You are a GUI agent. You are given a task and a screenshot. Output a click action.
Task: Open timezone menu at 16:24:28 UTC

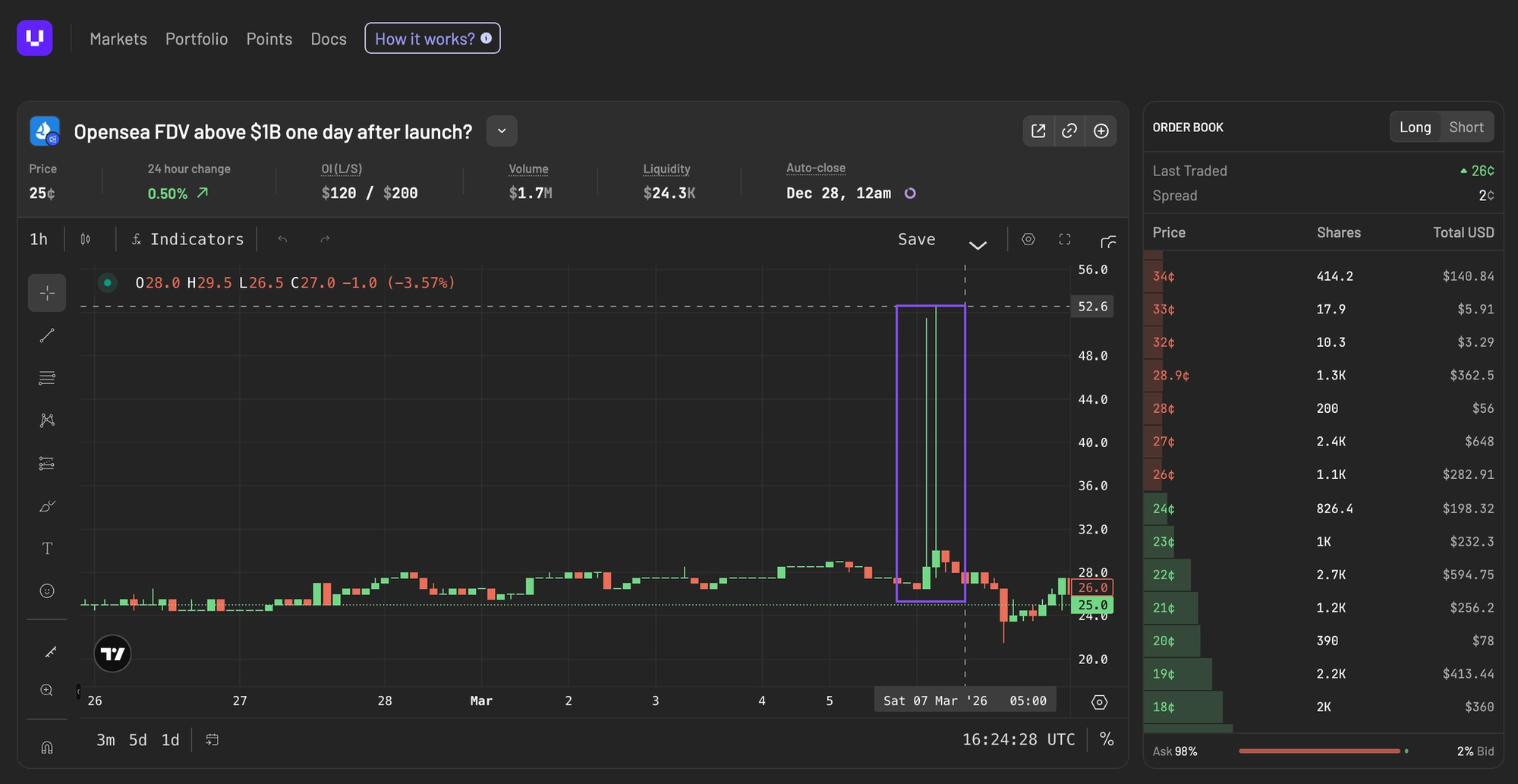1019,740
